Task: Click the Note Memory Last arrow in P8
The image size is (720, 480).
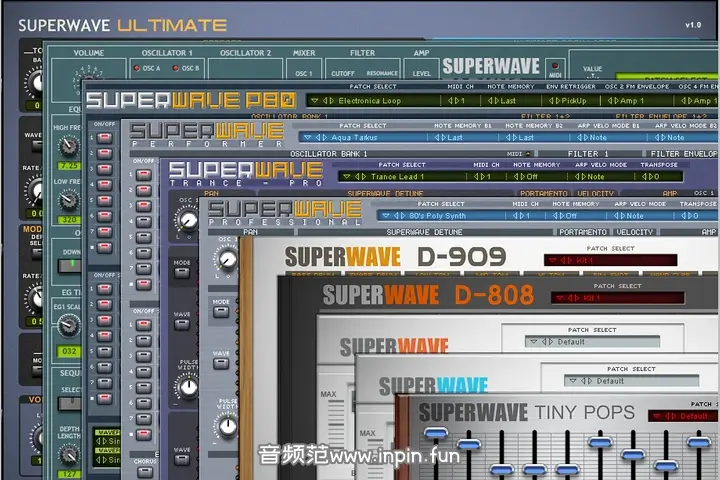Action: pyautogui.click(x=494, y=101)
